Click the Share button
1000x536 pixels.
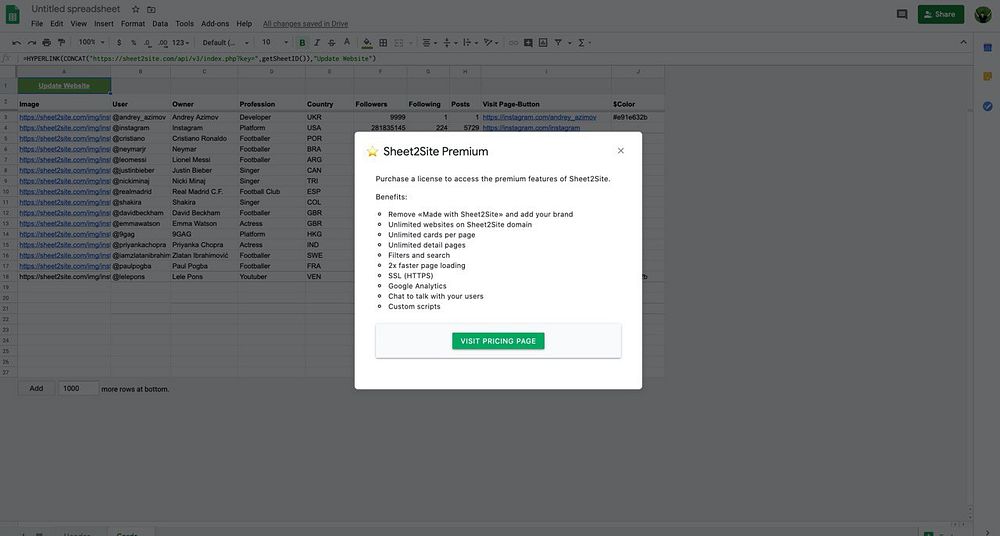pyautogui.click(x=941, y=14)
